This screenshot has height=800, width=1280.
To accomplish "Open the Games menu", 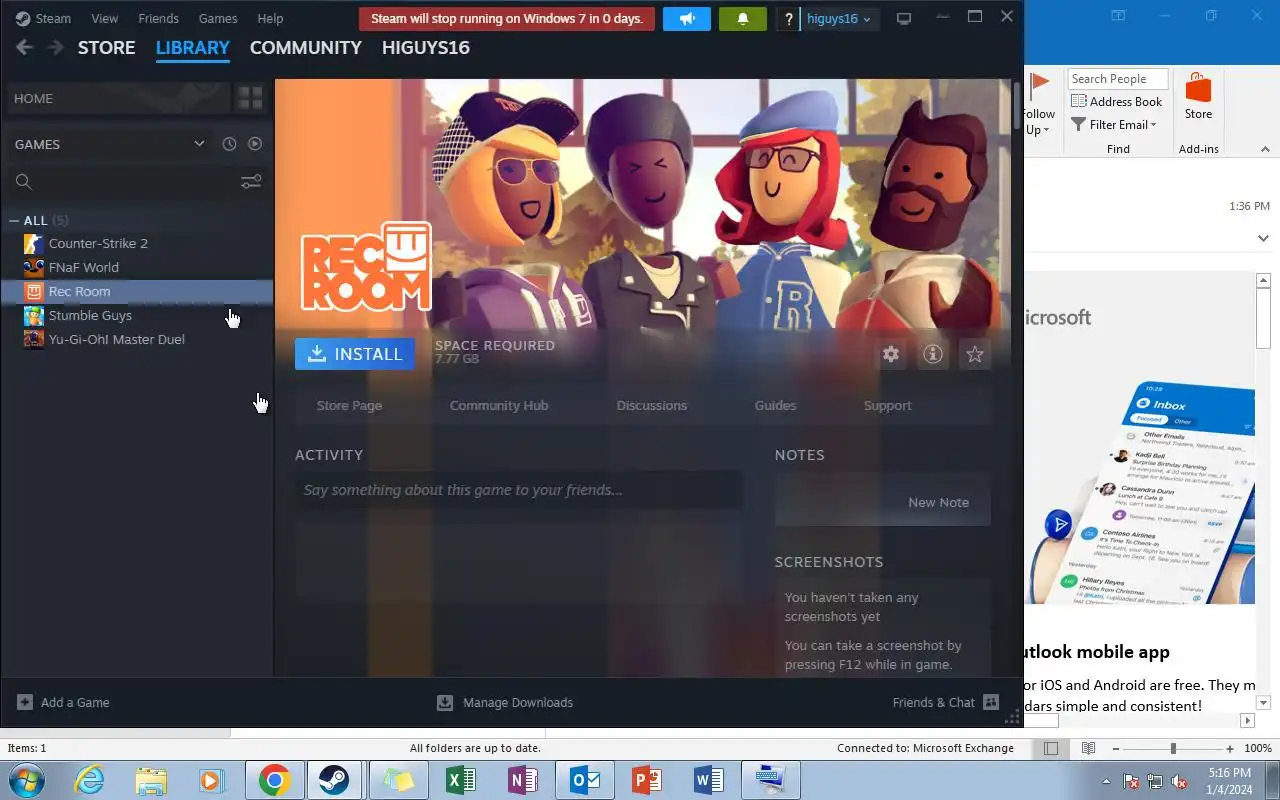I will click(218, 18).
